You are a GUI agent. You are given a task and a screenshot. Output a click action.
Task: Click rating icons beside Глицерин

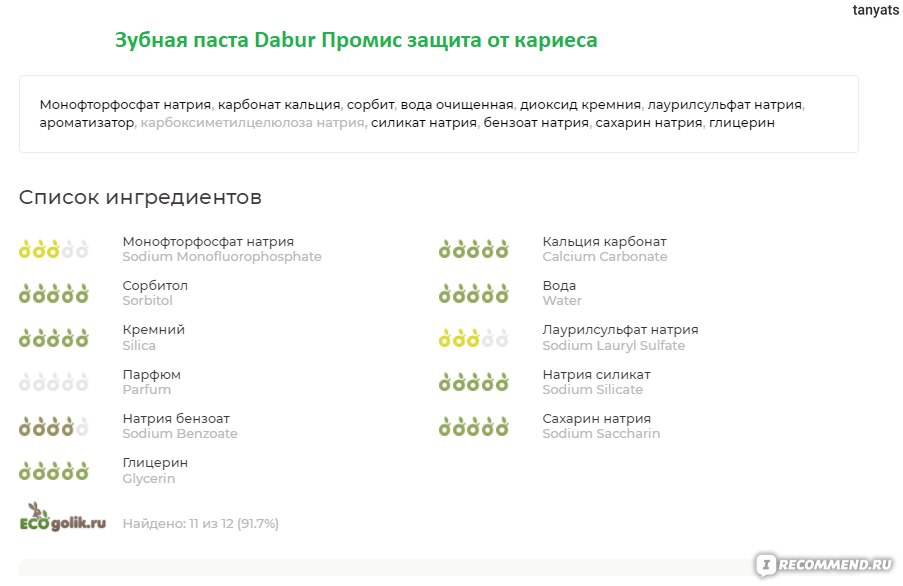(54, 471)
